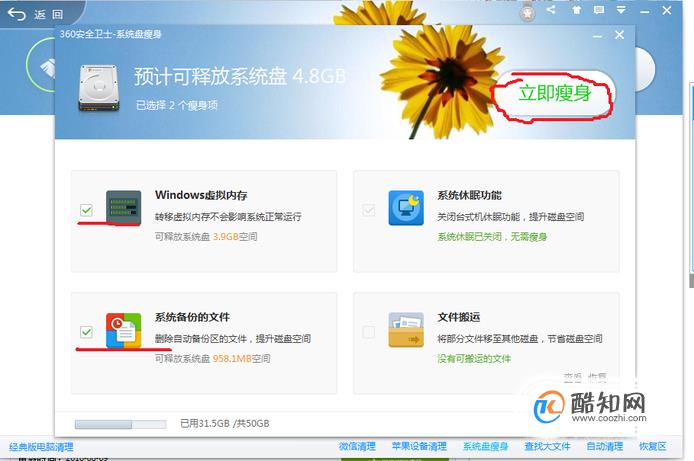The height and width of the screenshot is (461, 694).
Task: Open the main menu dropdown triangle icon
Action: pos(621,10)
